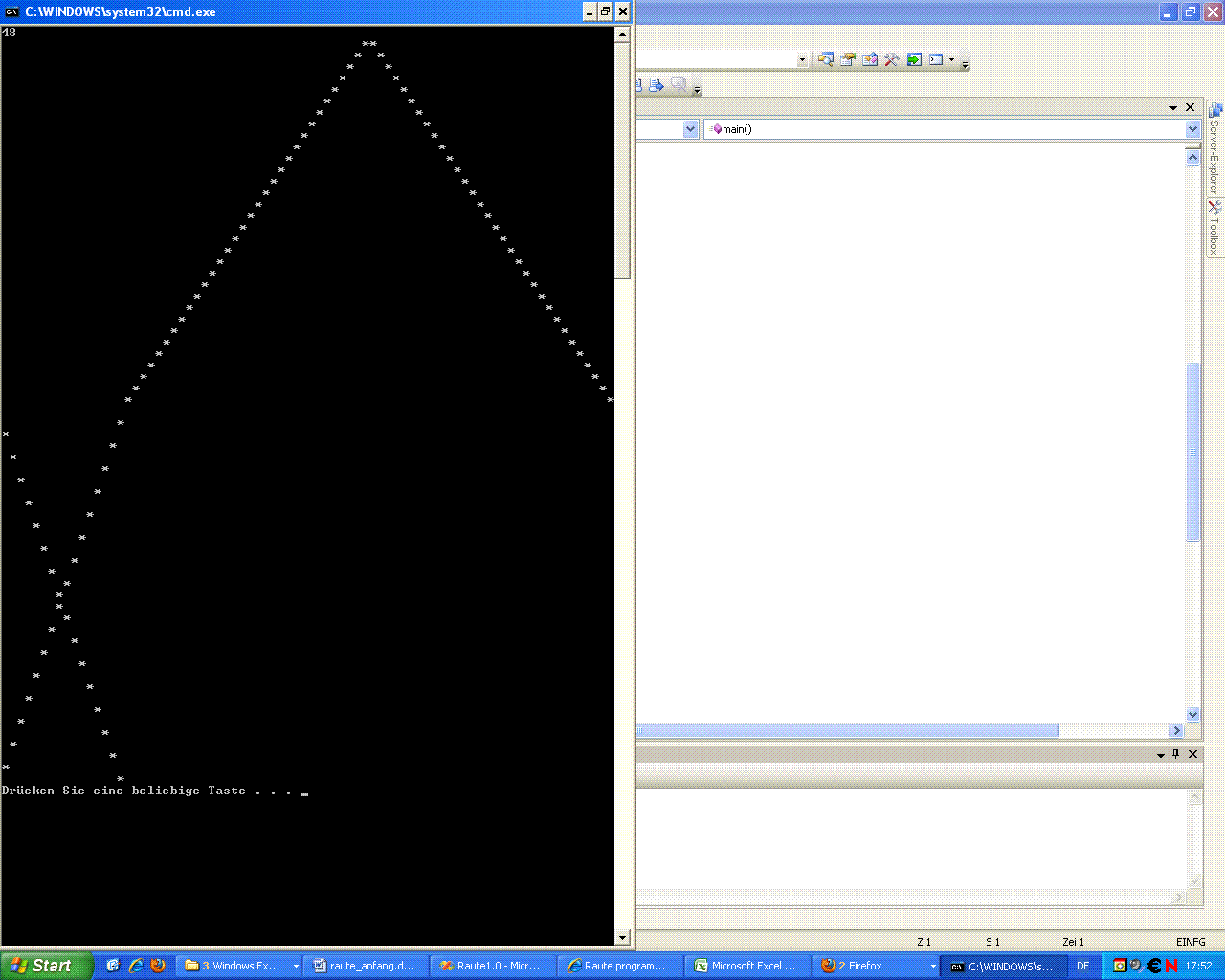Click the editor horizontal scrollbar thumb
1225x980 pixels.
pos(848,731)
